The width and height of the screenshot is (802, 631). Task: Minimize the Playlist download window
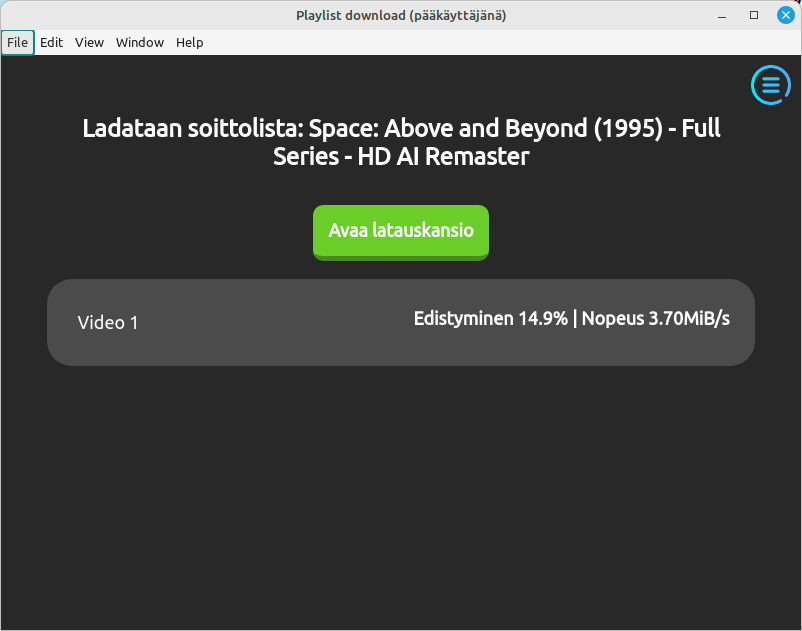tap(722, 15)
